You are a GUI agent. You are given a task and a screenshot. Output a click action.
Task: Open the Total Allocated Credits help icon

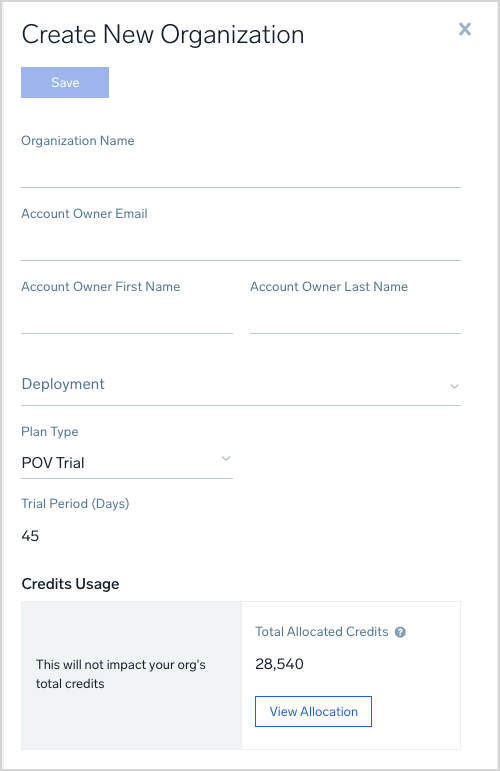(400, 632)
